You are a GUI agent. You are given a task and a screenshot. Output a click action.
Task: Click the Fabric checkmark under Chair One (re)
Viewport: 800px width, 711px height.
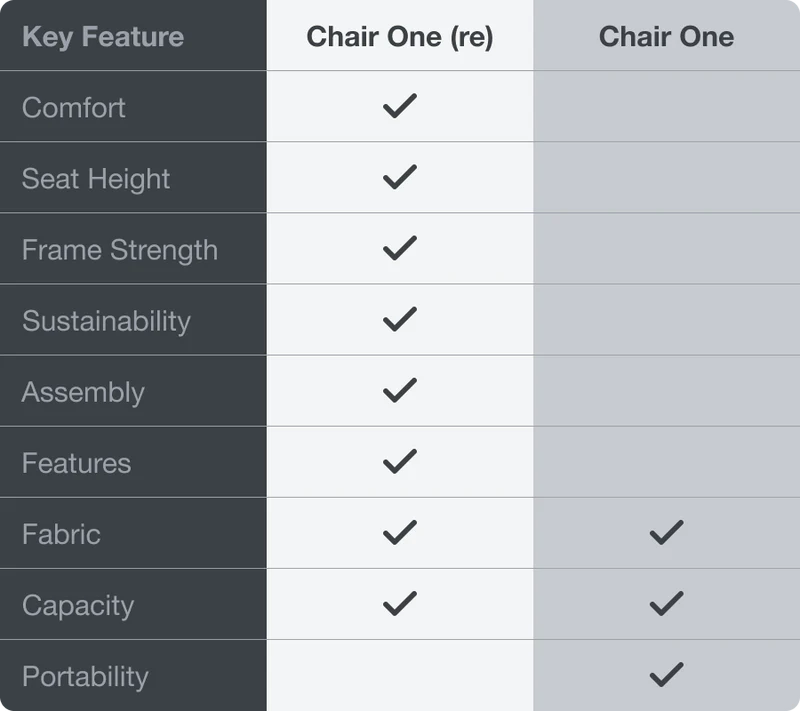pyautogui.click(x=399, y=533)
